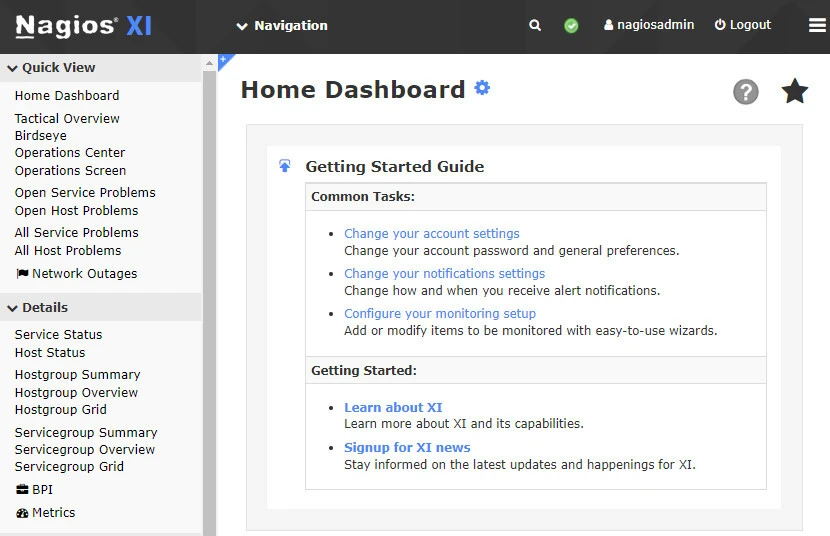Open the hamburger menu icon
This screenshot has height=536, width=830.
point(817,26)
